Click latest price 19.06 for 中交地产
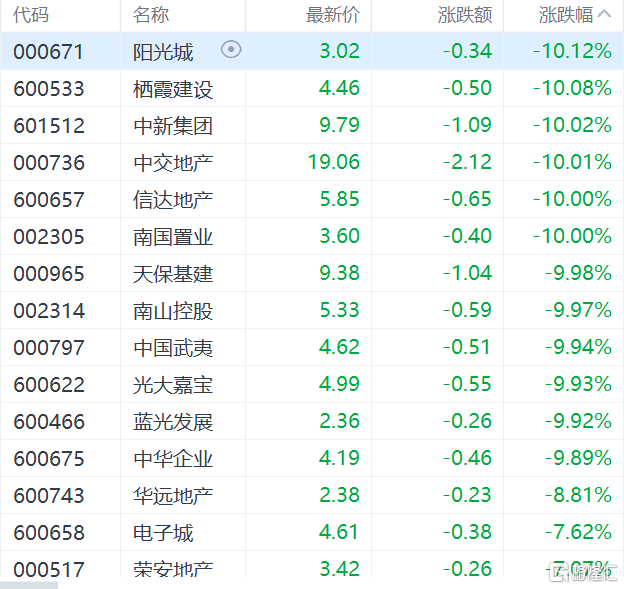 tap(334, 162)
